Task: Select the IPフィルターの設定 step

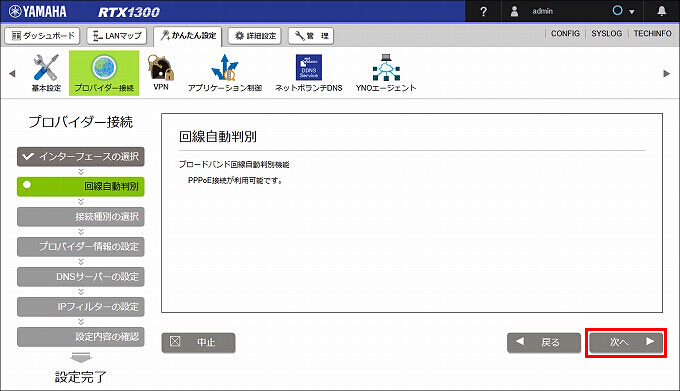Action: coord(81,306)
